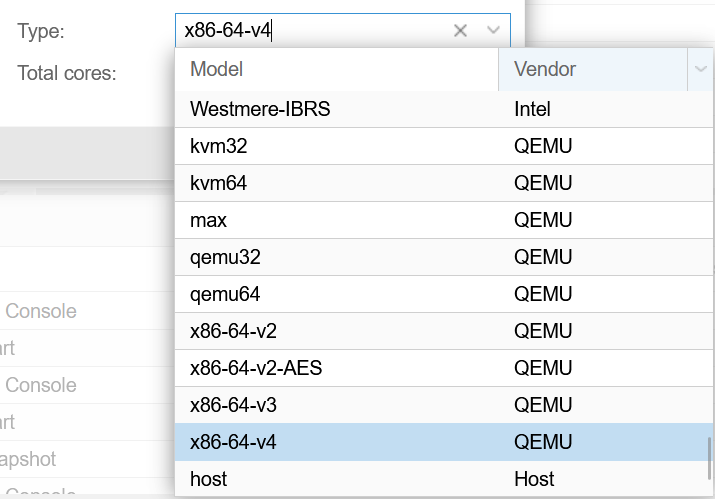The height and width of the screenshot is (499, 715).
Task: Sort list by Model column header
Action: (x=337, y=69)
